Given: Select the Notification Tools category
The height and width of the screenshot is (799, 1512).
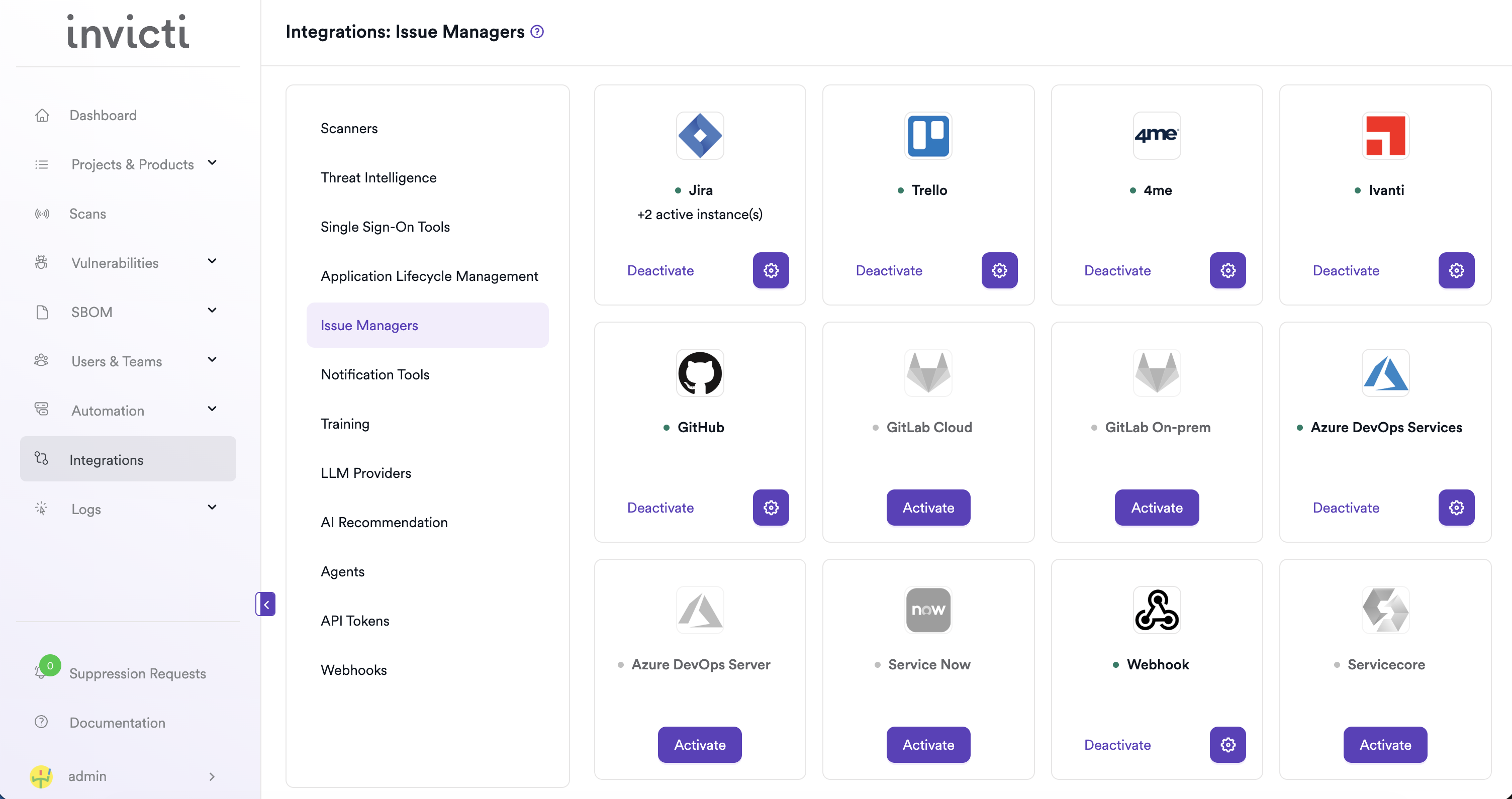Looking at the screenshot, I should 375,374.
